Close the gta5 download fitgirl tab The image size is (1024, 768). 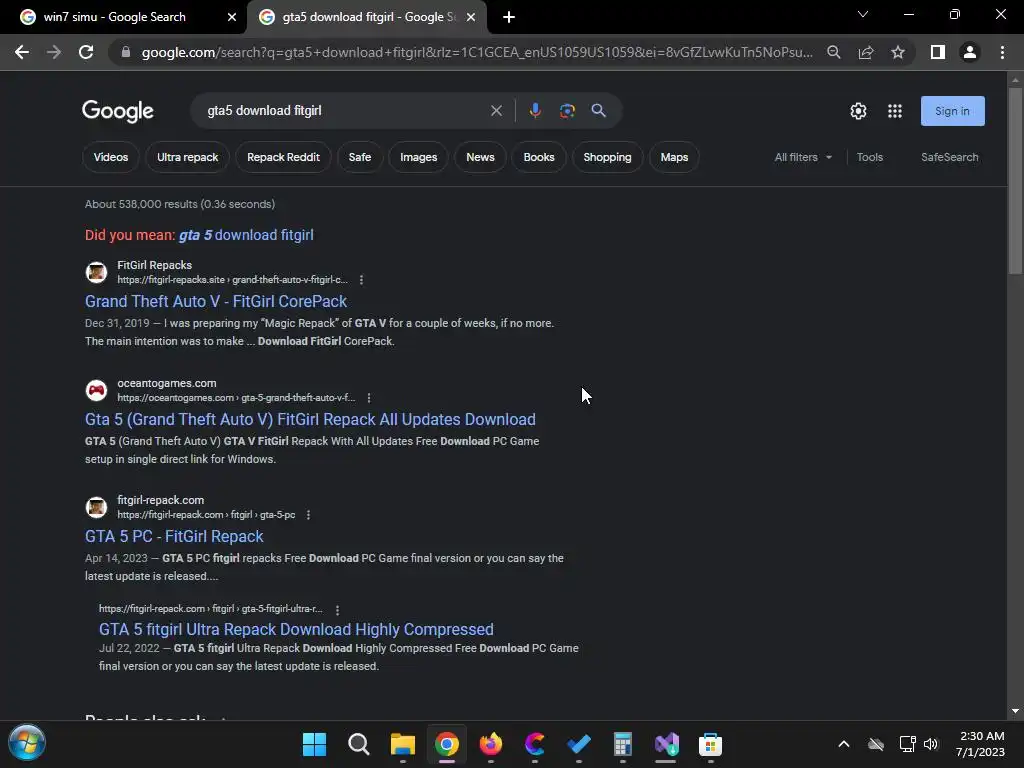470,18
